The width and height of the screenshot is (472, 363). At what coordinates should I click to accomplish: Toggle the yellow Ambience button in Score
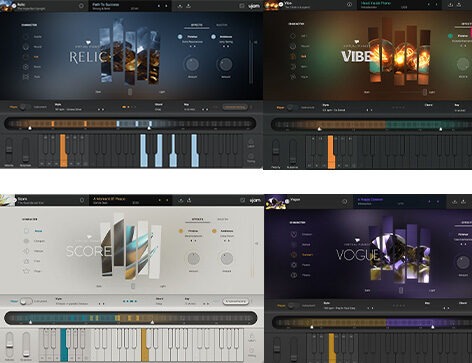pyautogui.click(x=214, y=231)
